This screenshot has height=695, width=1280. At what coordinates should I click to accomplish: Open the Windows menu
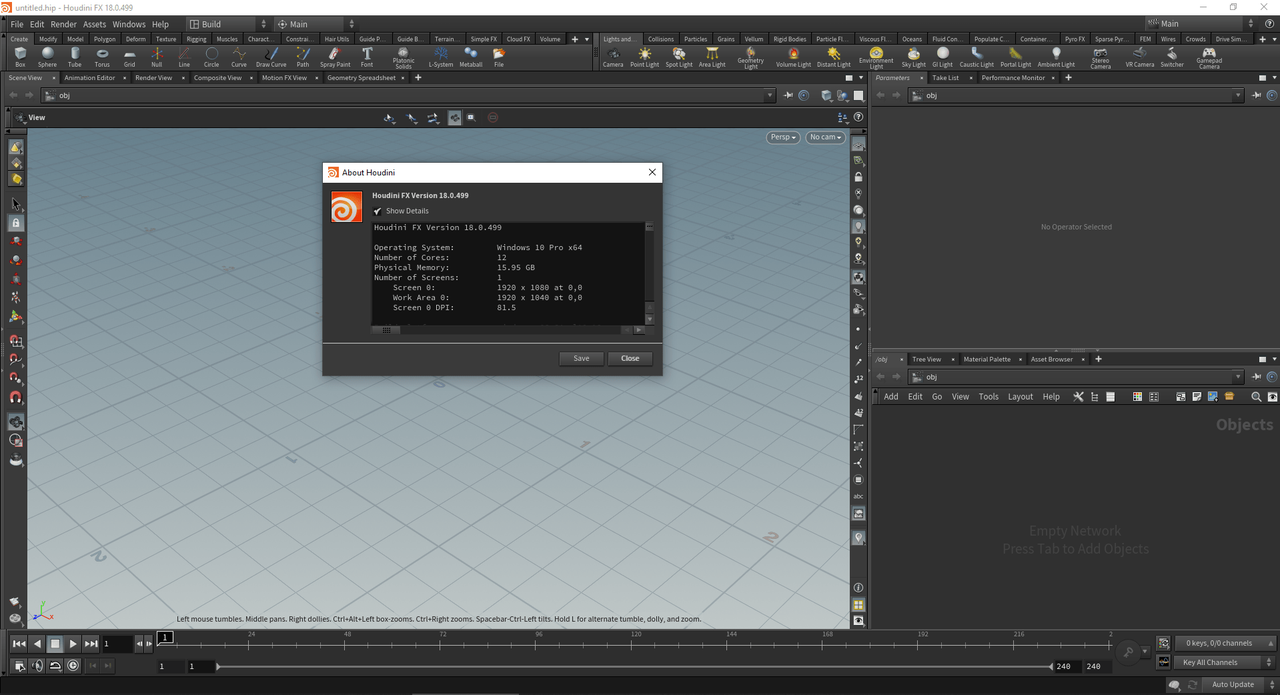(x=128, y=24)
